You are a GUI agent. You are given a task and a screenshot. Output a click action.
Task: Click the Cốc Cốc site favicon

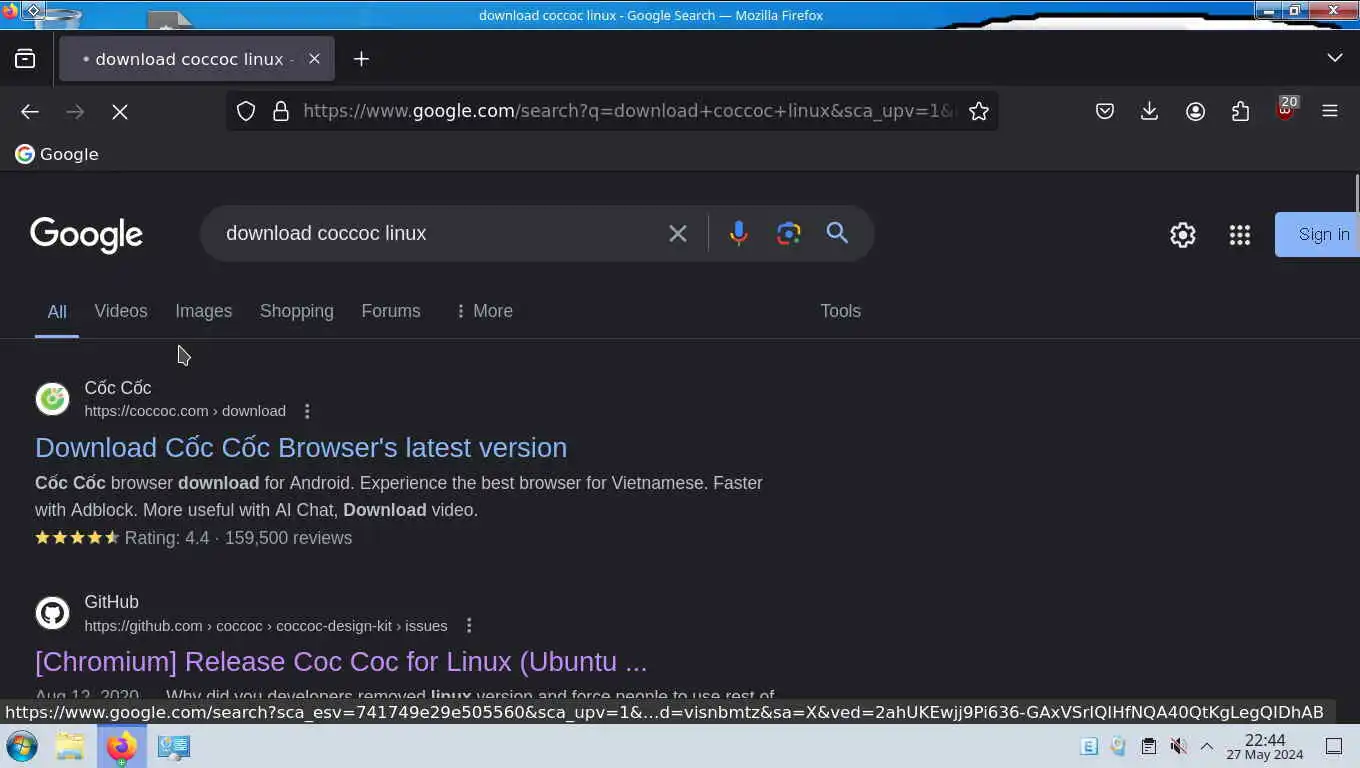[53, 399]
